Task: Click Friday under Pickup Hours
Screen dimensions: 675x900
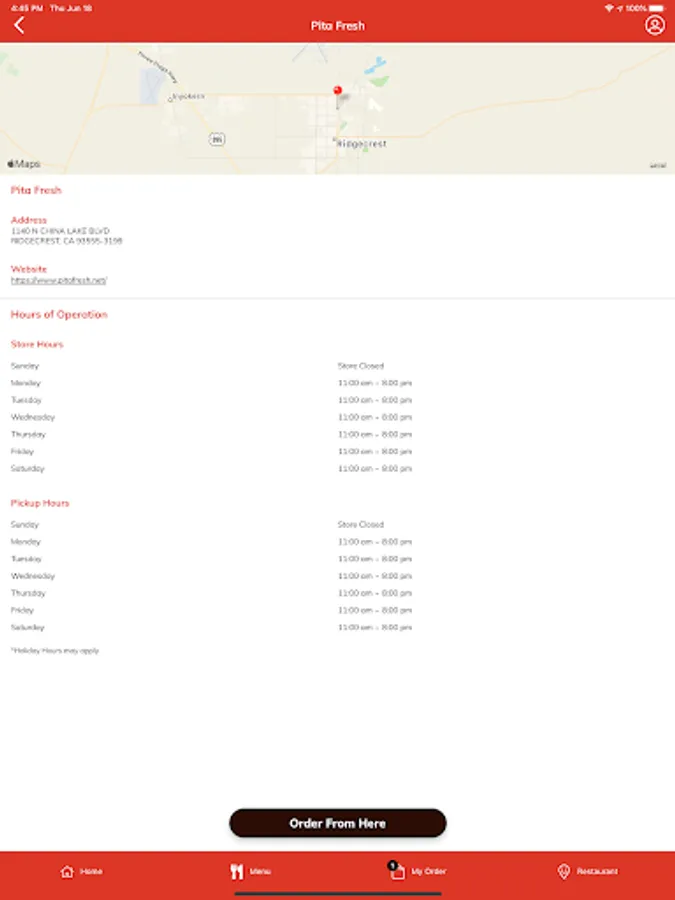Action: [22, 611]
